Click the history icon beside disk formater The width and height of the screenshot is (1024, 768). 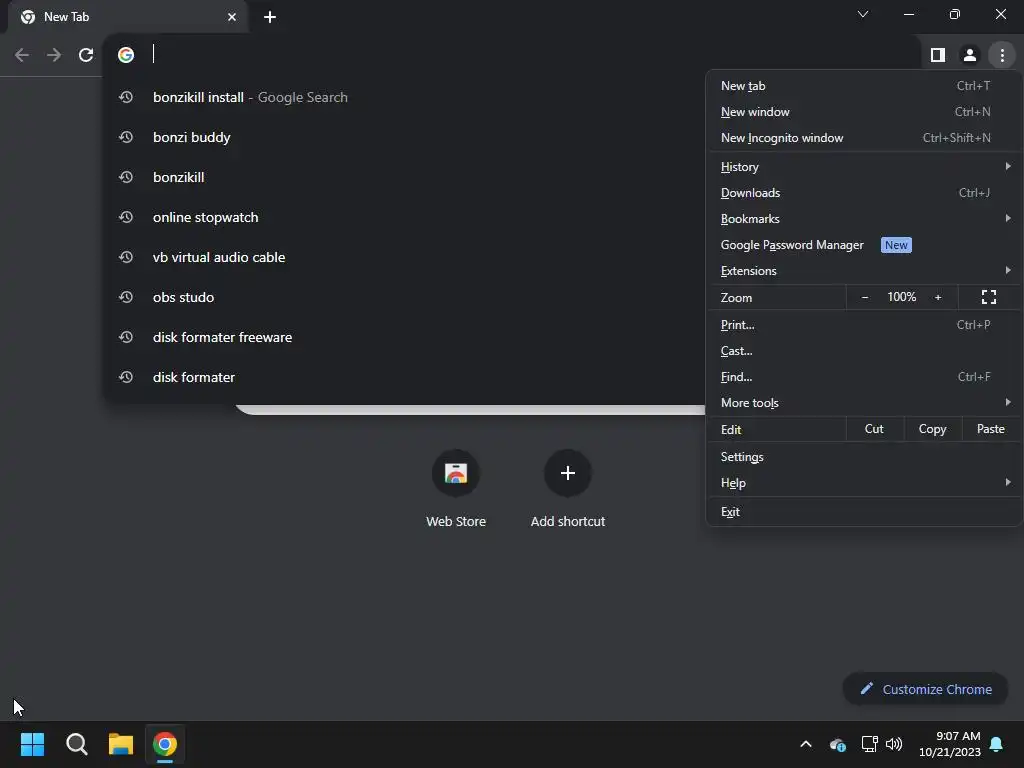(x=126, y=377)
